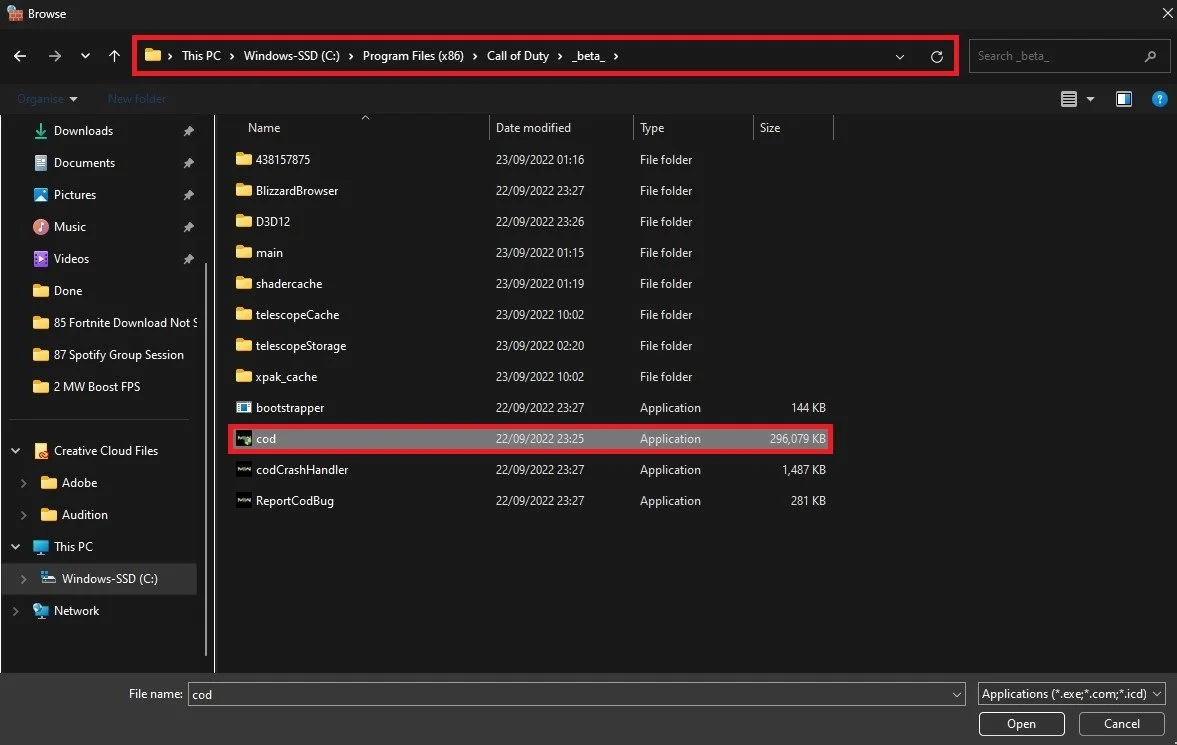The image size is (1177, 745).
Task: Select the BlizzardBrowser folder
Action: (x=297, y=191)
